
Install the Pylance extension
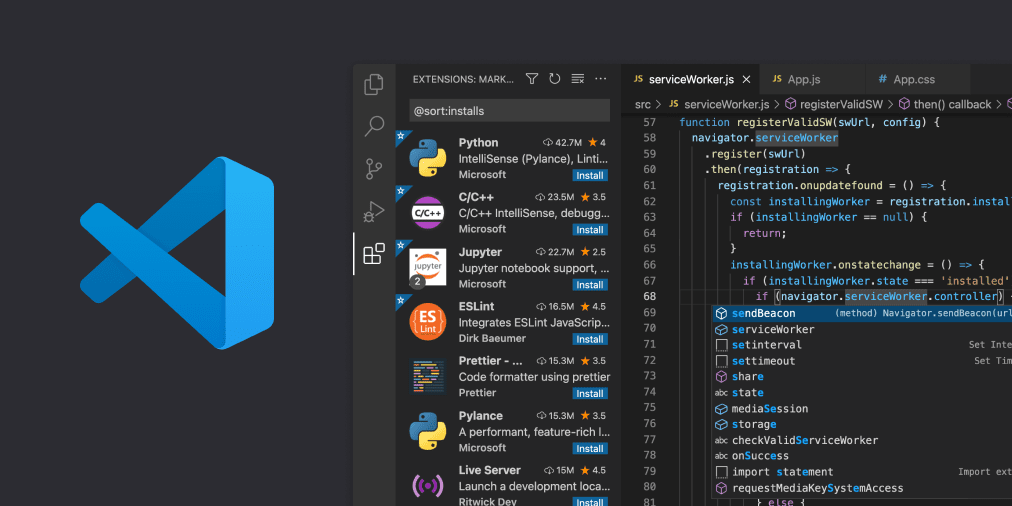click(x=590, y=449)
